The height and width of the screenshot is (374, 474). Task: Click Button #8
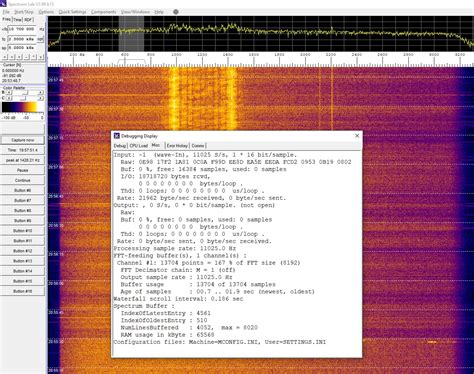click(x=23, y=211)
